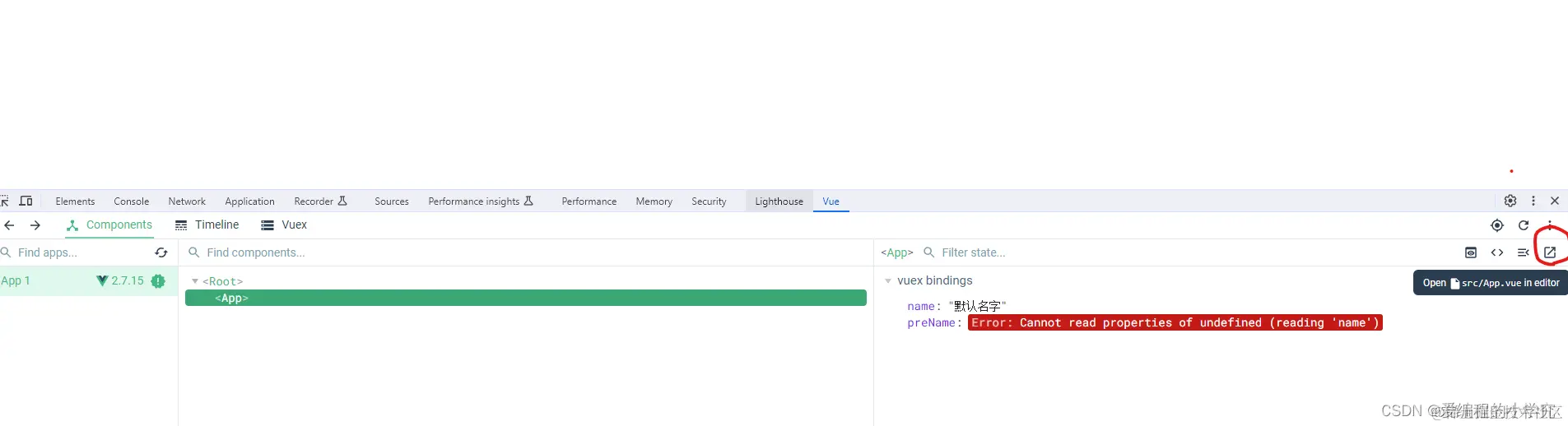The image size is (1568, 426).
Task: Open src/App.vue in editor icon
Action: click(x=1550, y=252)
